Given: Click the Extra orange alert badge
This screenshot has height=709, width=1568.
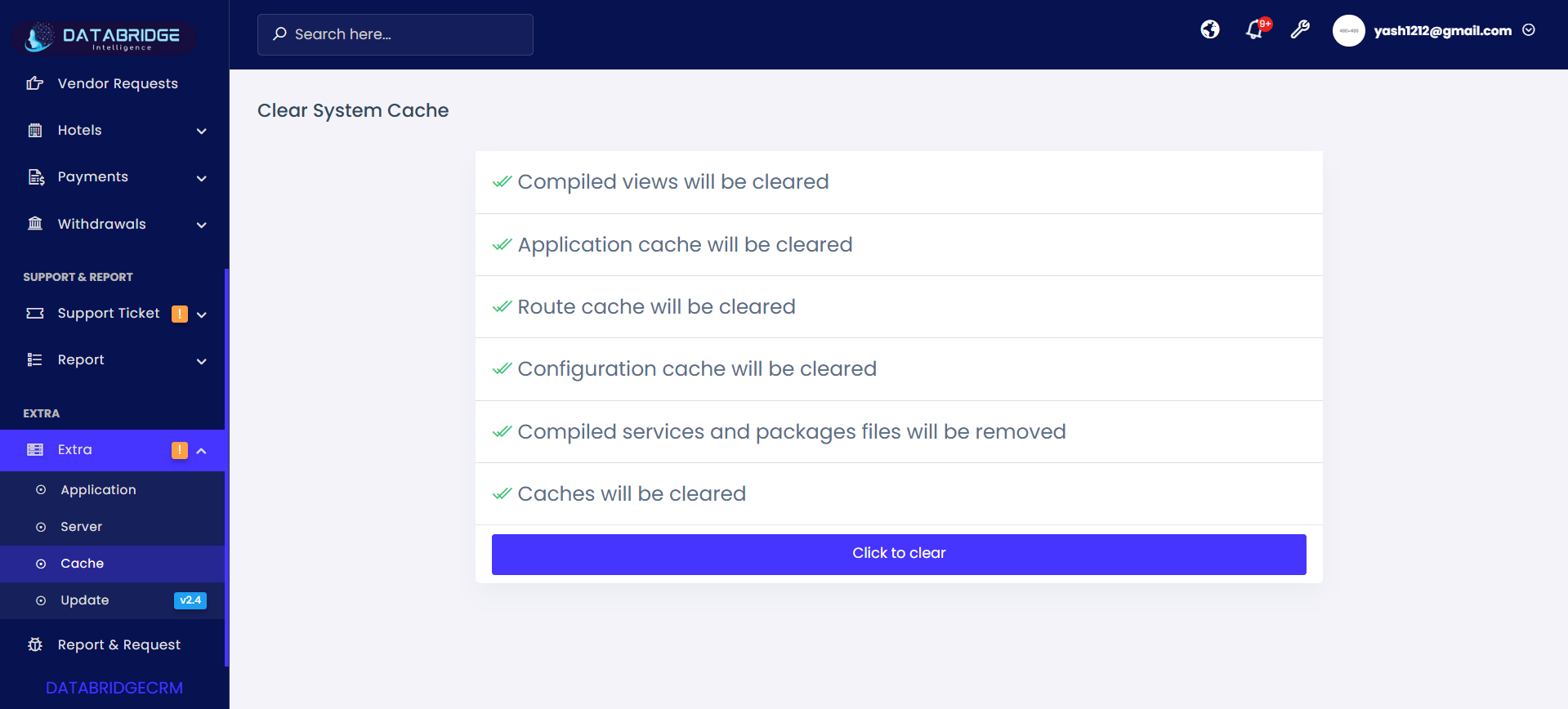Looking at the screenshot, I should click(180, 450).
